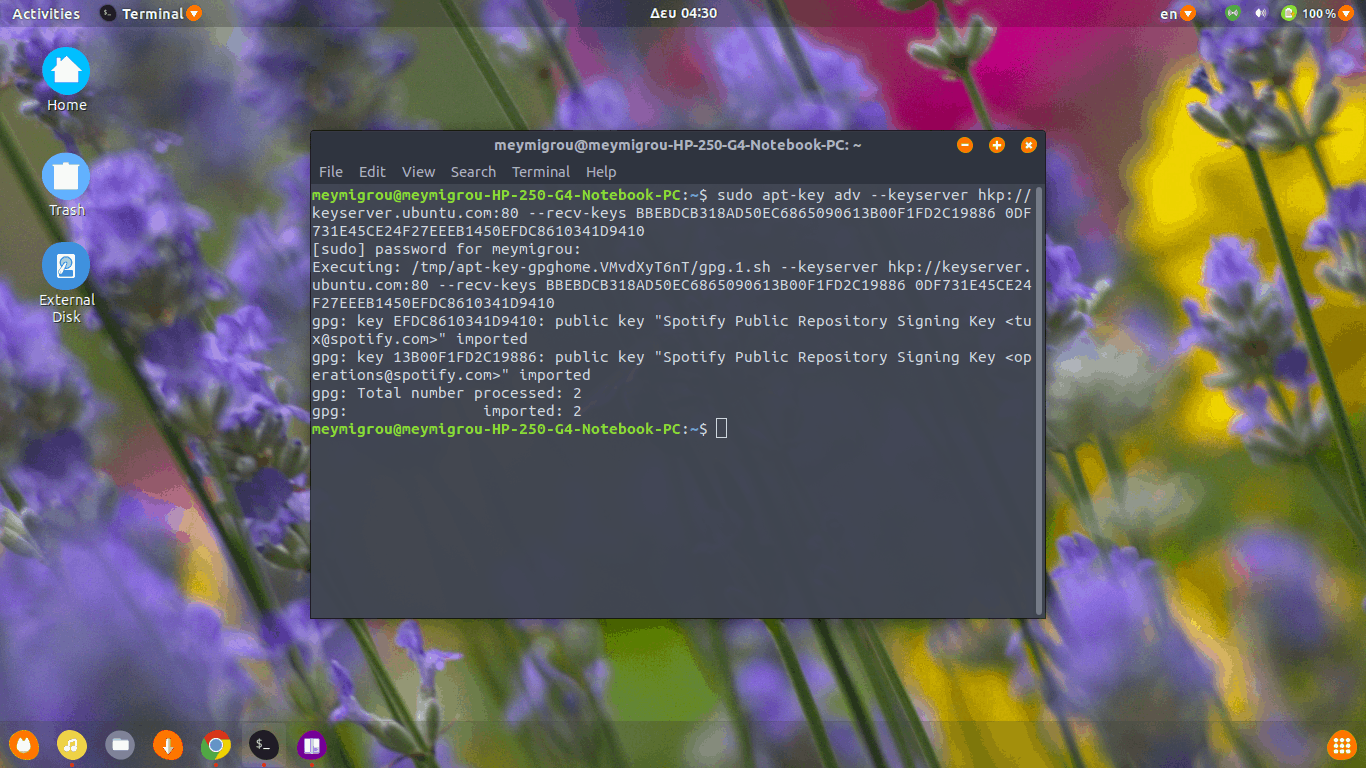Click the green network status icon
Viewport: 1366px width, 768px height.
(1233, 14)
